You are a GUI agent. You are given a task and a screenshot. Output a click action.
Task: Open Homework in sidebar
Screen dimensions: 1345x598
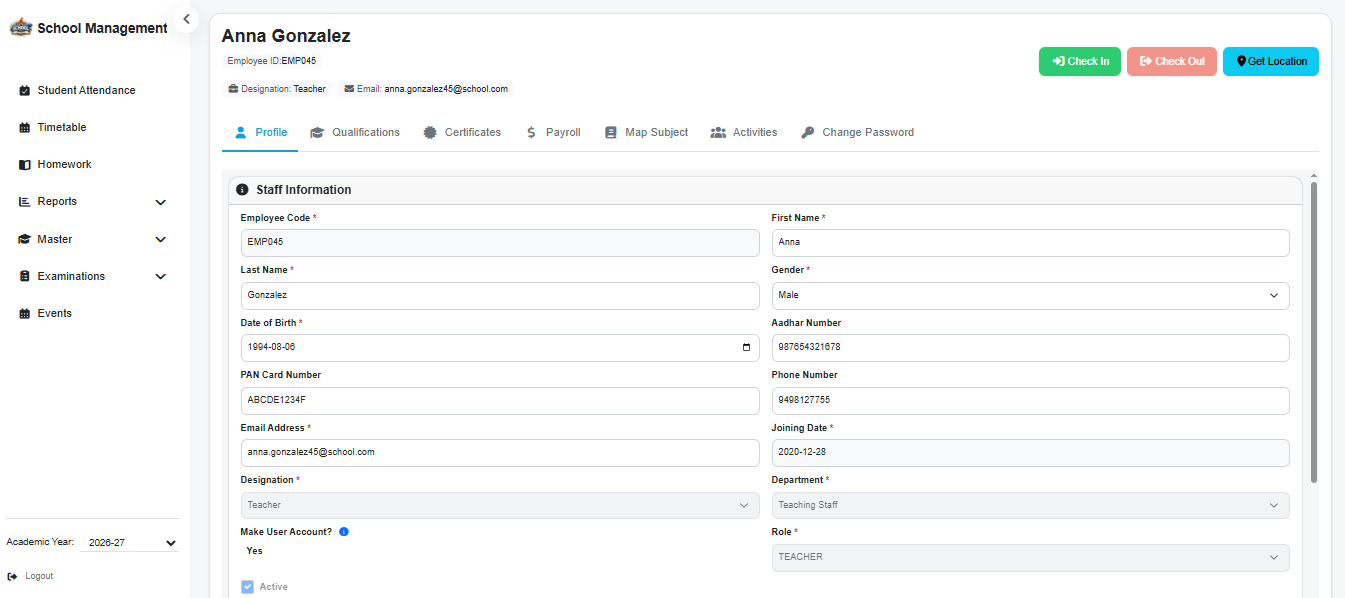(x=64, y=164)
